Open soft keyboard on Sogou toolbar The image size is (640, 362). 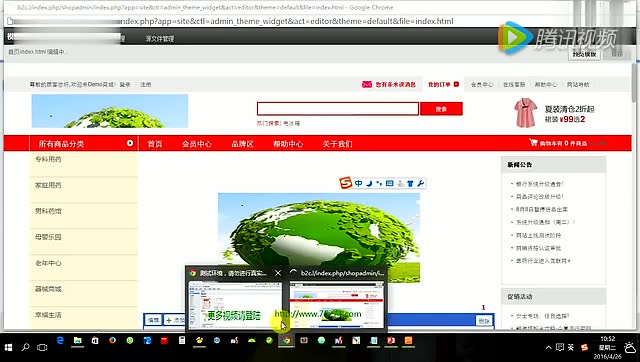pos(389,183)
